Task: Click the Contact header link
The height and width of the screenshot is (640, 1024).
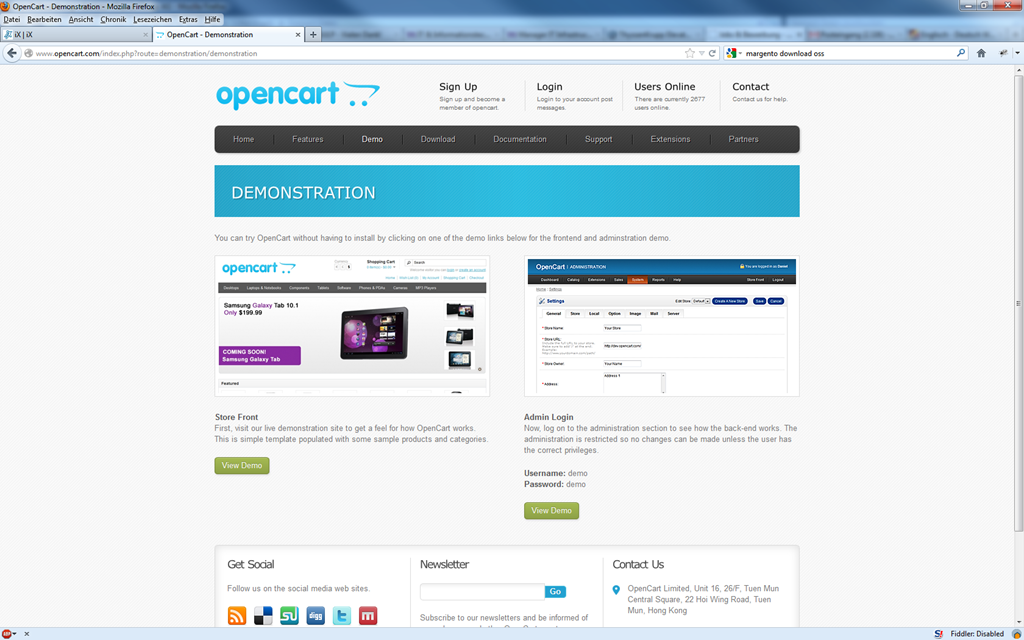Action: 750,87
